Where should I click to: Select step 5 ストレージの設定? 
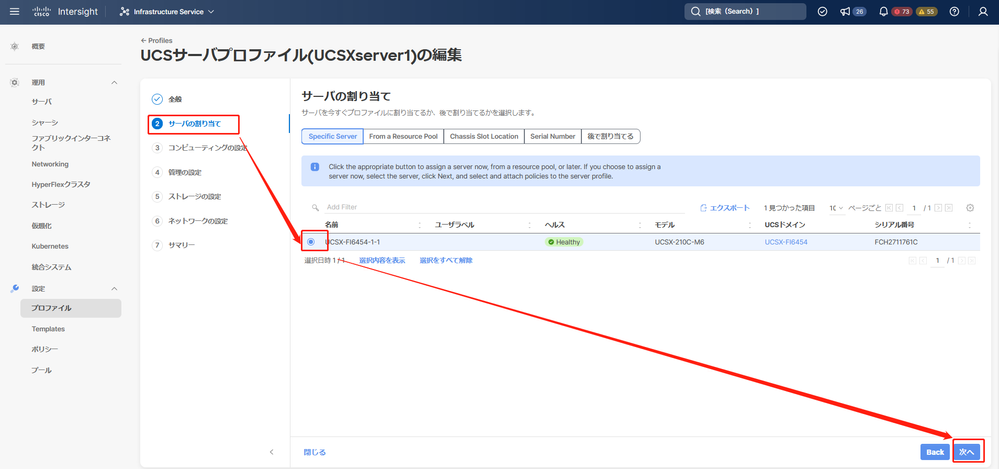(x=186, y=196)
